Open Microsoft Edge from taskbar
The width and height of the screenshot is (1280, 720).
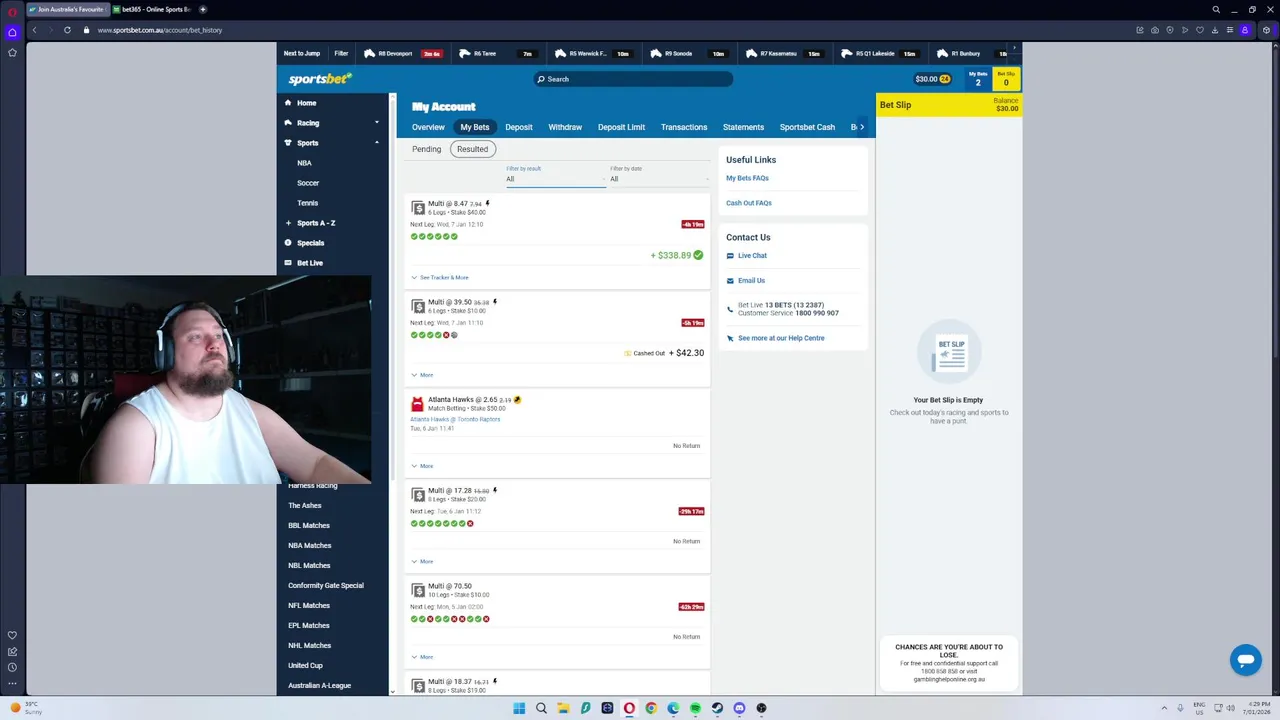coord(673,708)
